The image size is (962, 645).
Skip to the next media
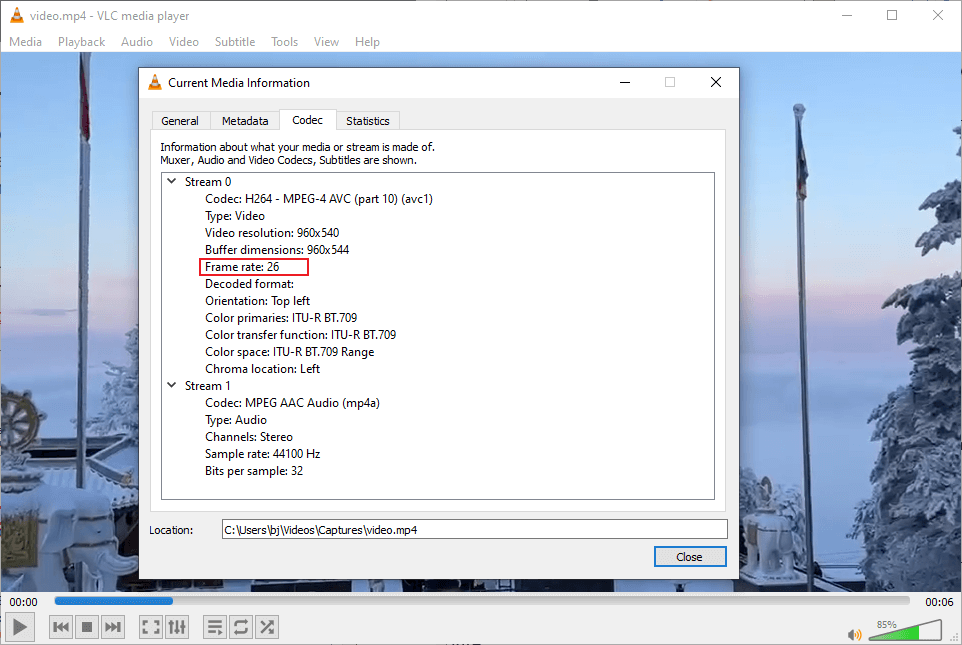(x=113, y=627)
